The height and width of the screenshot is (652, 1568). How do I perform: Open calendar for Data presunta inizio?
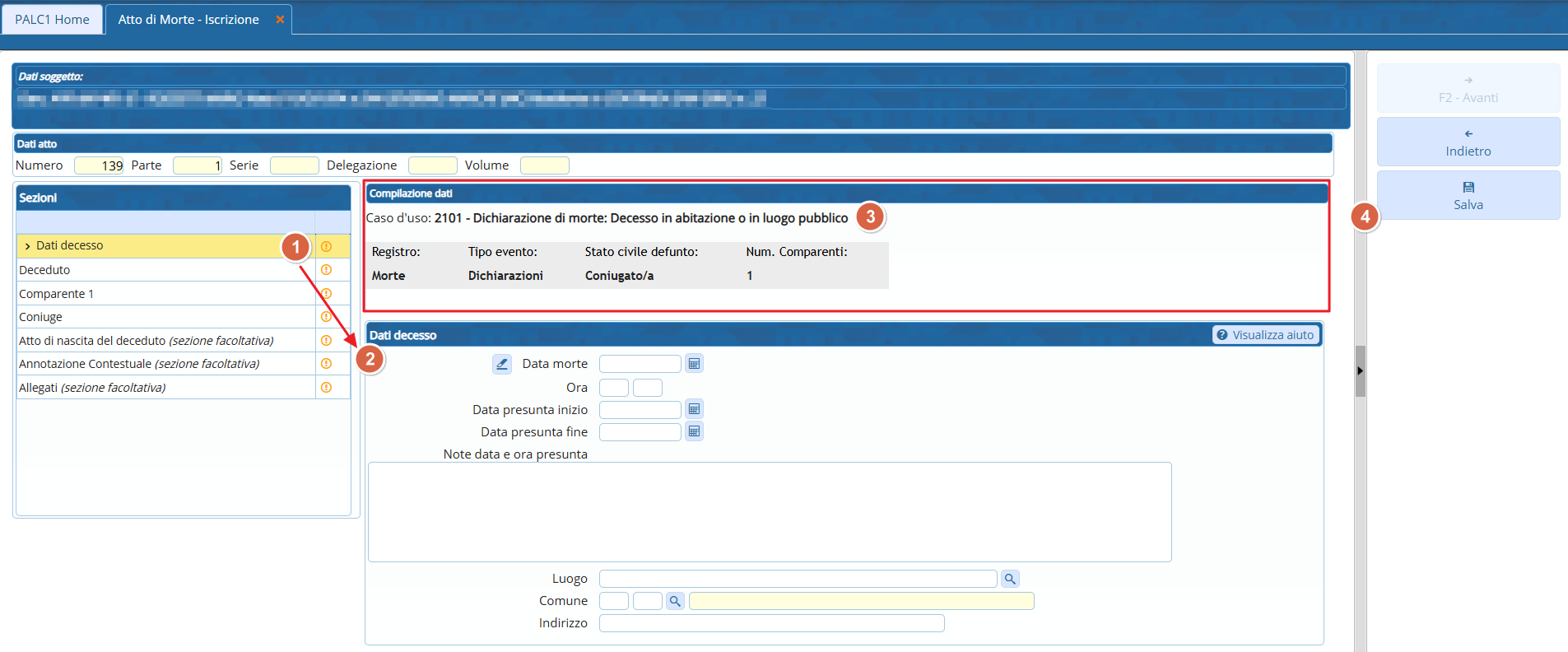pyautogui.click(x=694, y=409)
